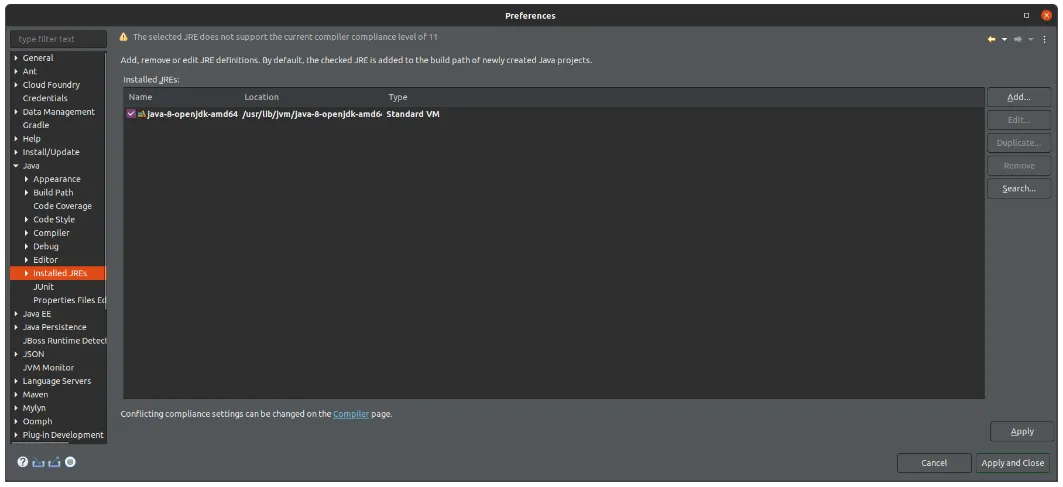This screenshot has width=1063, height=487.
Task: Expand the Compiler tree node
Action: [26, 233]
